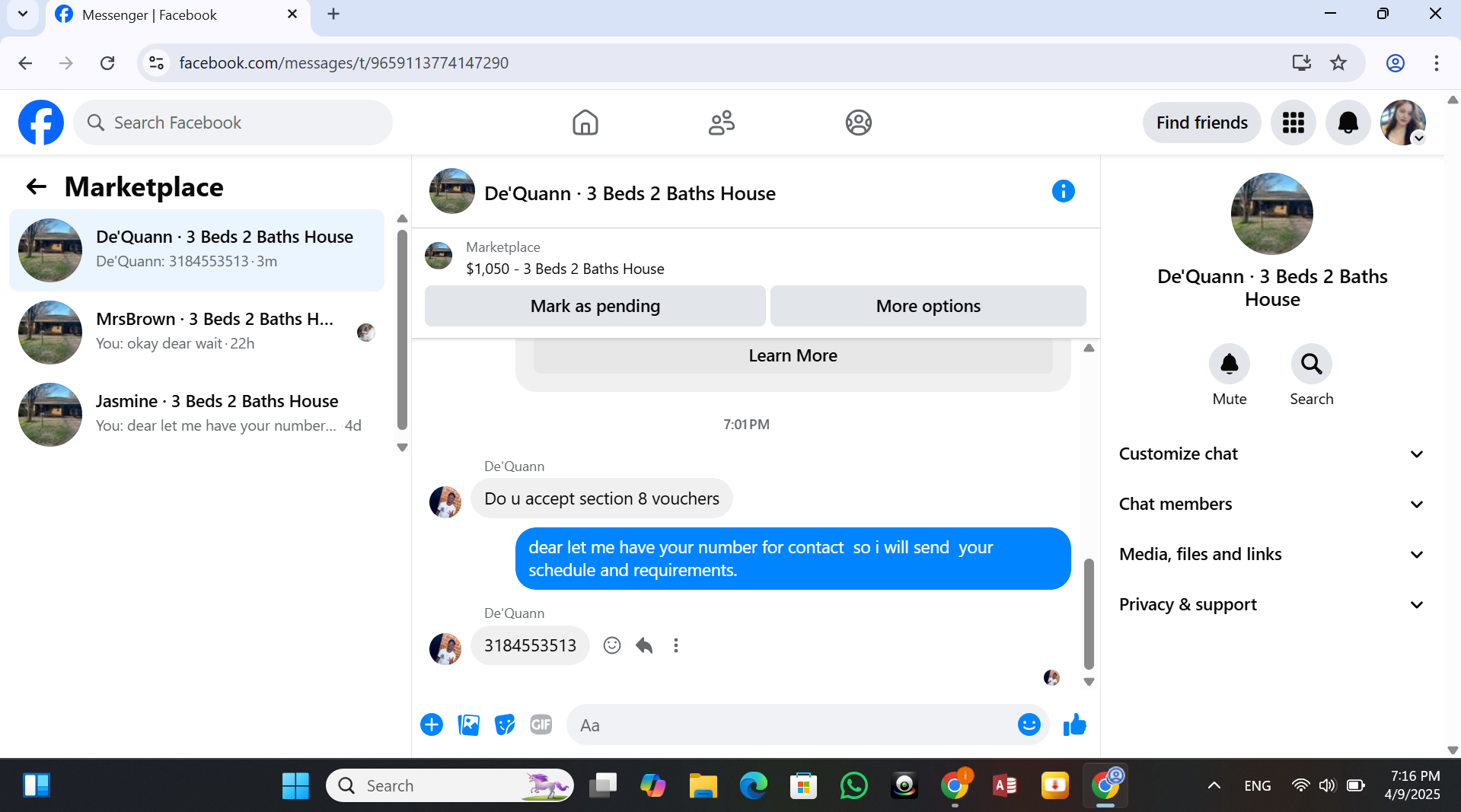Open more actions plus icon in composer
The image size is (1461, 812).
pos(432,724)
